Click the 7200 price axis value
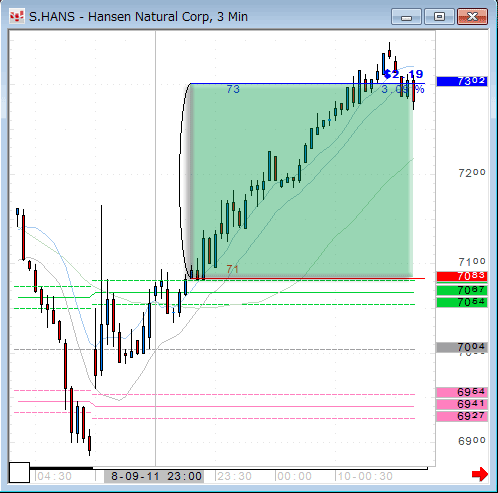498x493 pixels. [472, 173]
